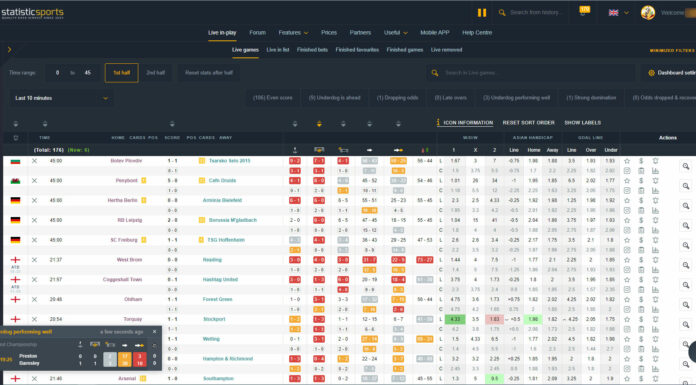Open the user avatar profile
The width and height of the screenshot is (696, 385).
point(648,12)
